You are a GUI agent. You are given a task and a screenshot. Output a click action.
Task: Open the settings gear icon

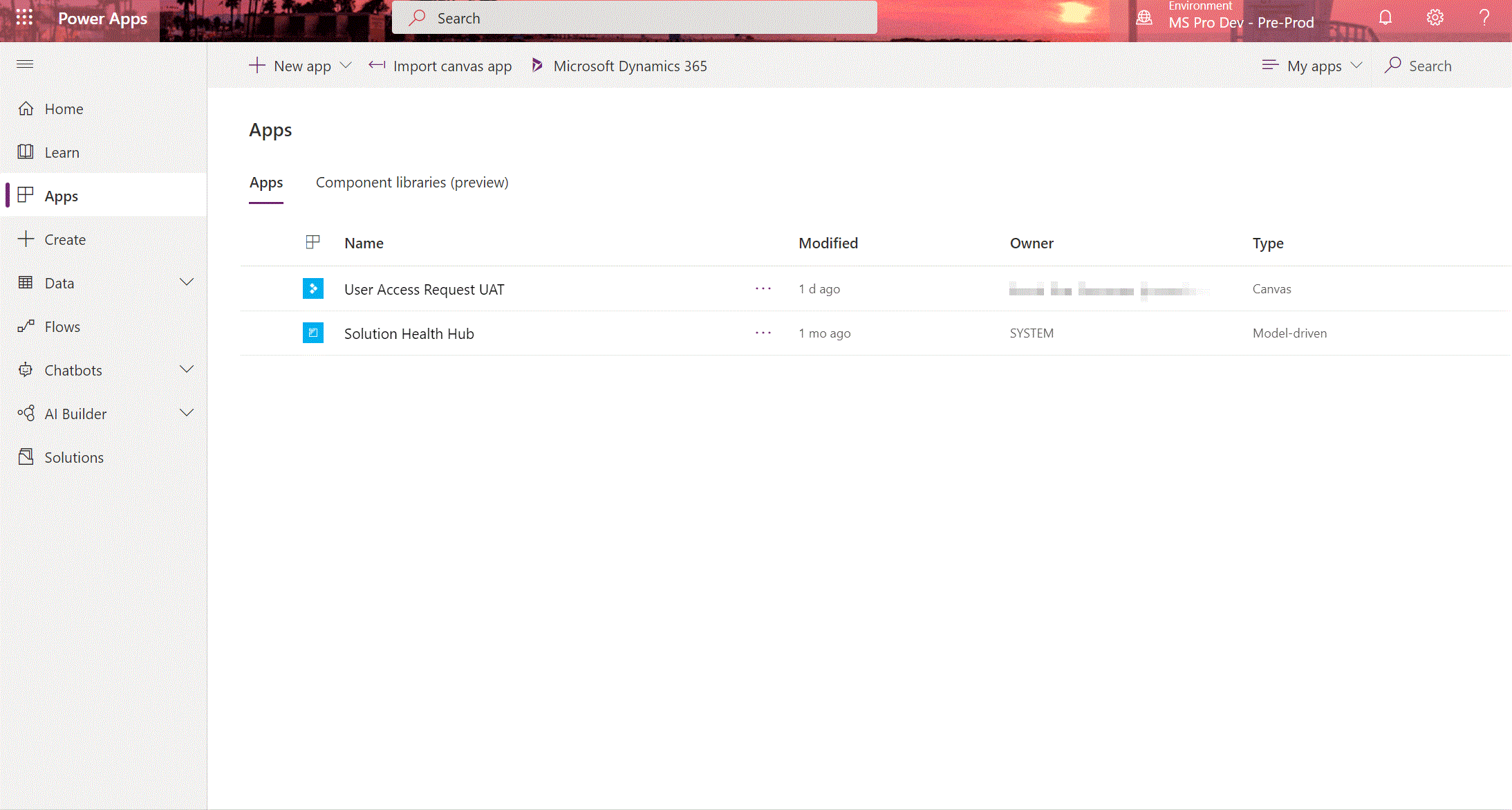pyautogui.click(x=1435, y=18)
